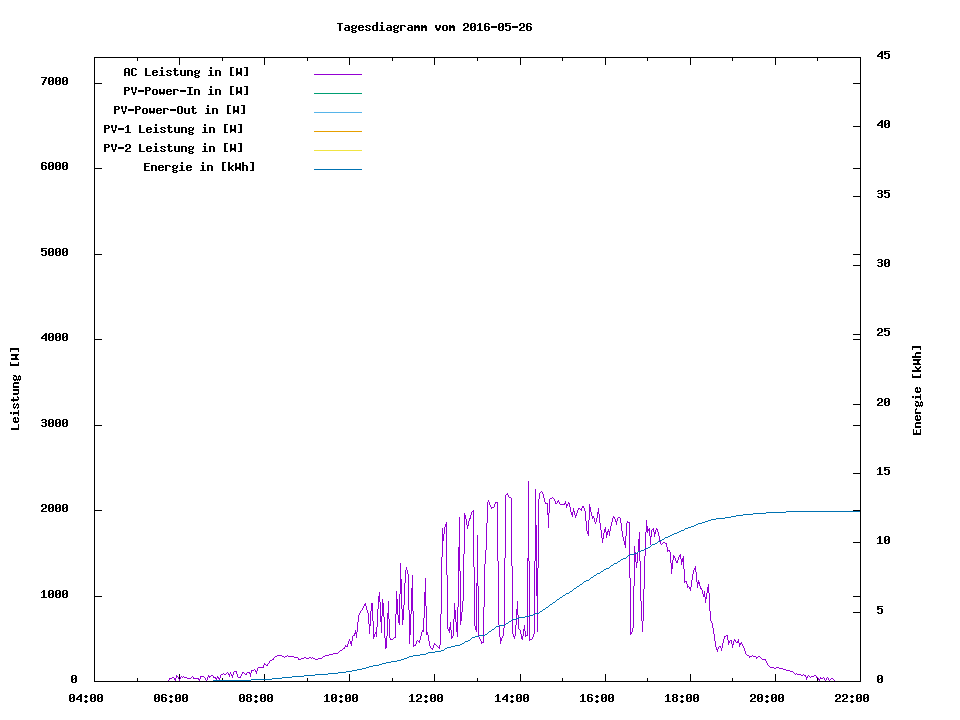This screenshot has height=720, width=960.
Task: Click the Energie in [kWh] legend line sample
Action: (337, 169)
